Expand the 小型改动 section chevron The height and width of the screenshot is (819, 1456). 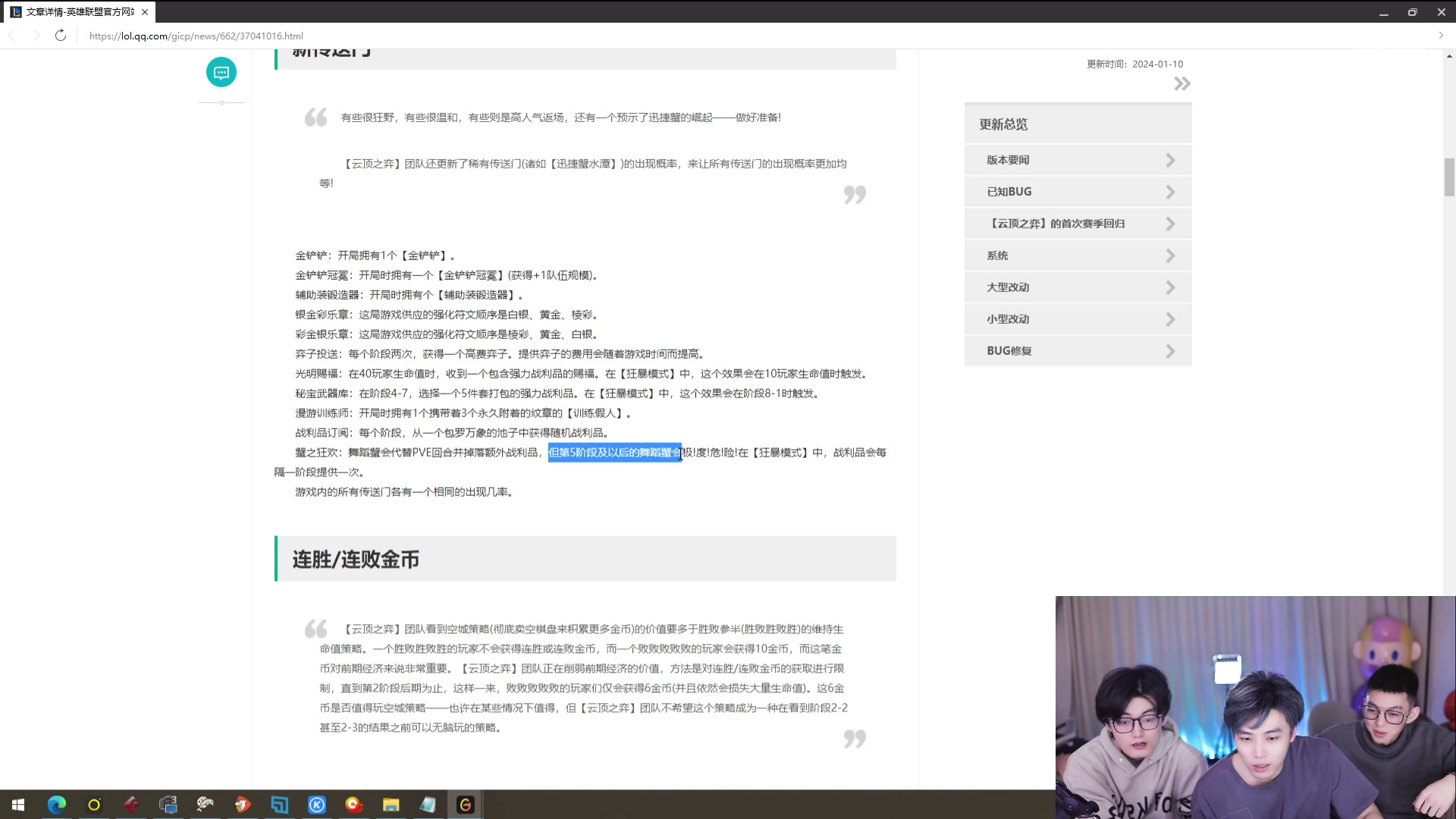pyautogui.click(x=1170, y=318)
